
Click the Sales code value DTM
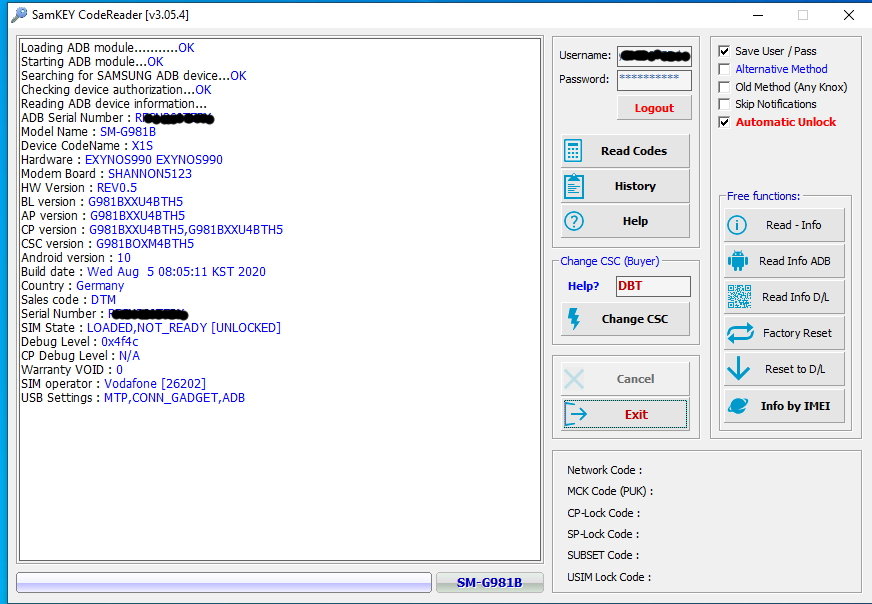[103, 300]
